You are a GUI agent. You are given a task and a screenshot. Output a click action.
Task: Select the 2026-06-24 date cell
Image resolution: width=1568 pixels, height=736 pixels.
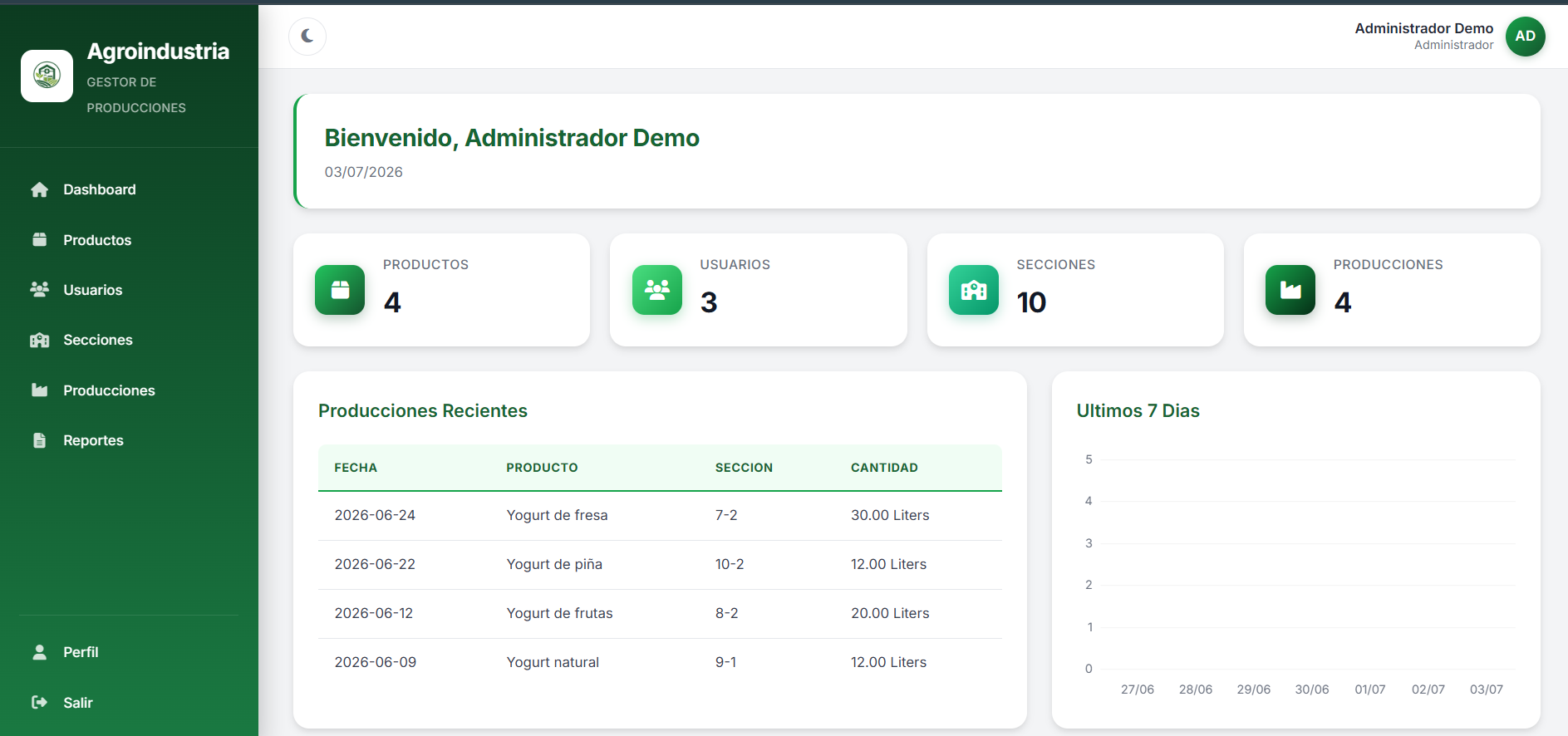(375, 515)
